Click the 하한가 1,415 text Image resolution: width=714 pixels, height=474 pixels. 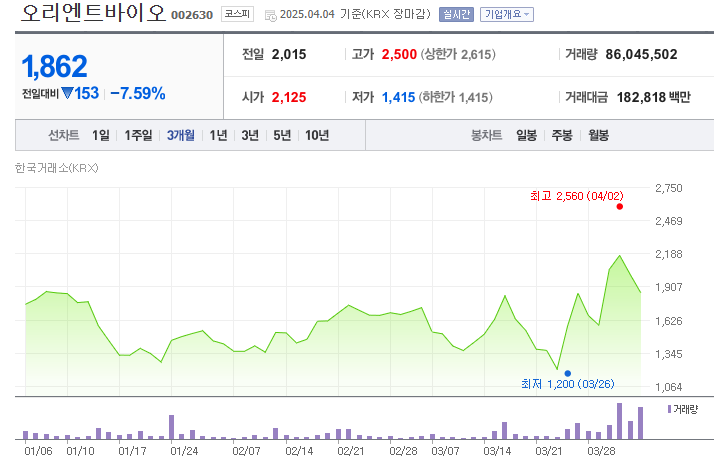coord(456,97)
